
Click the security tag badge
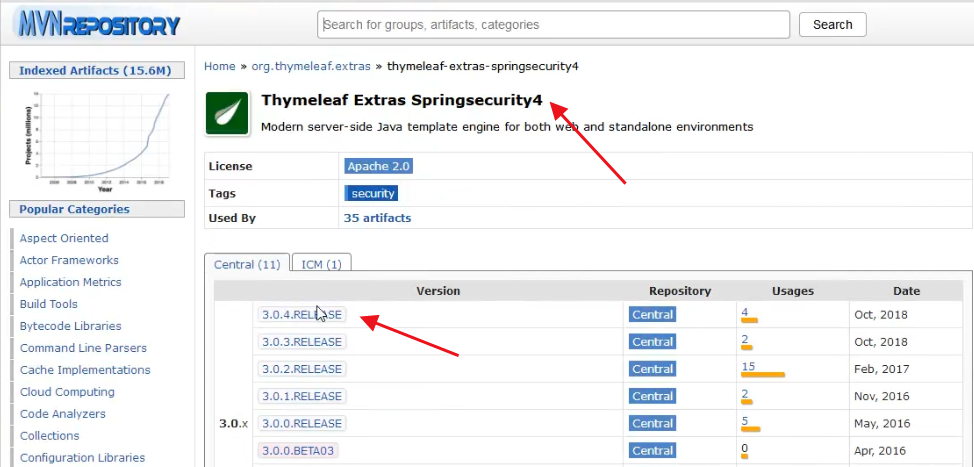pyautogui.click(x=371, y=193)
